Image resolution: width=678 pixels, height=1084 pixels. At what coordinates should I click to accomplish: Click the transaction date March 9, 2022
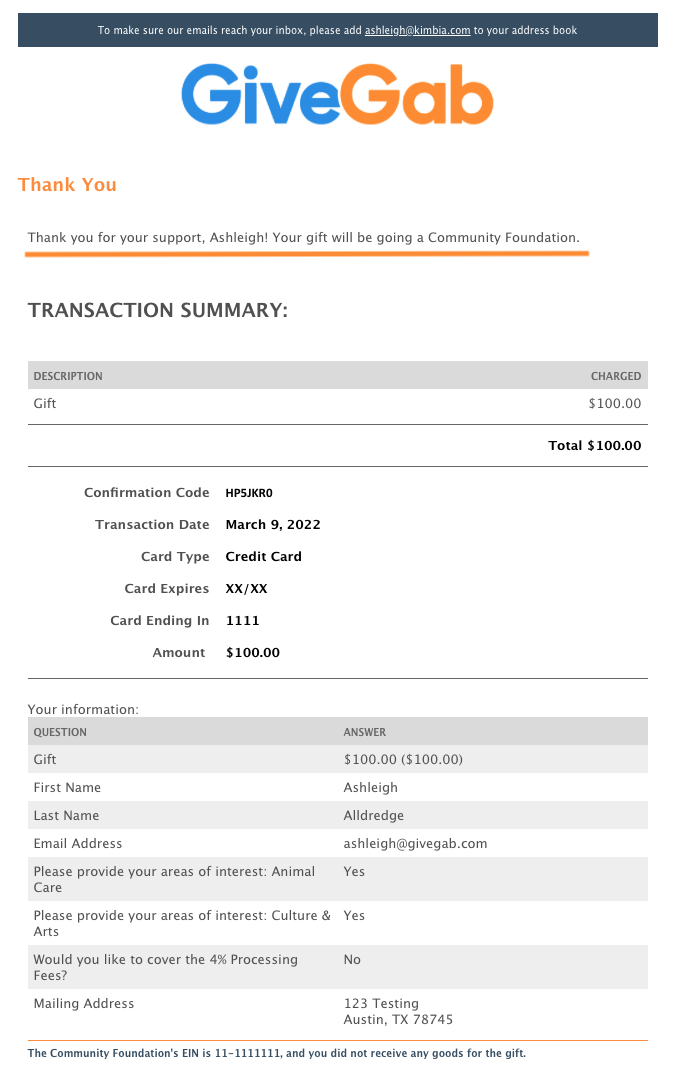pos(273,525)
